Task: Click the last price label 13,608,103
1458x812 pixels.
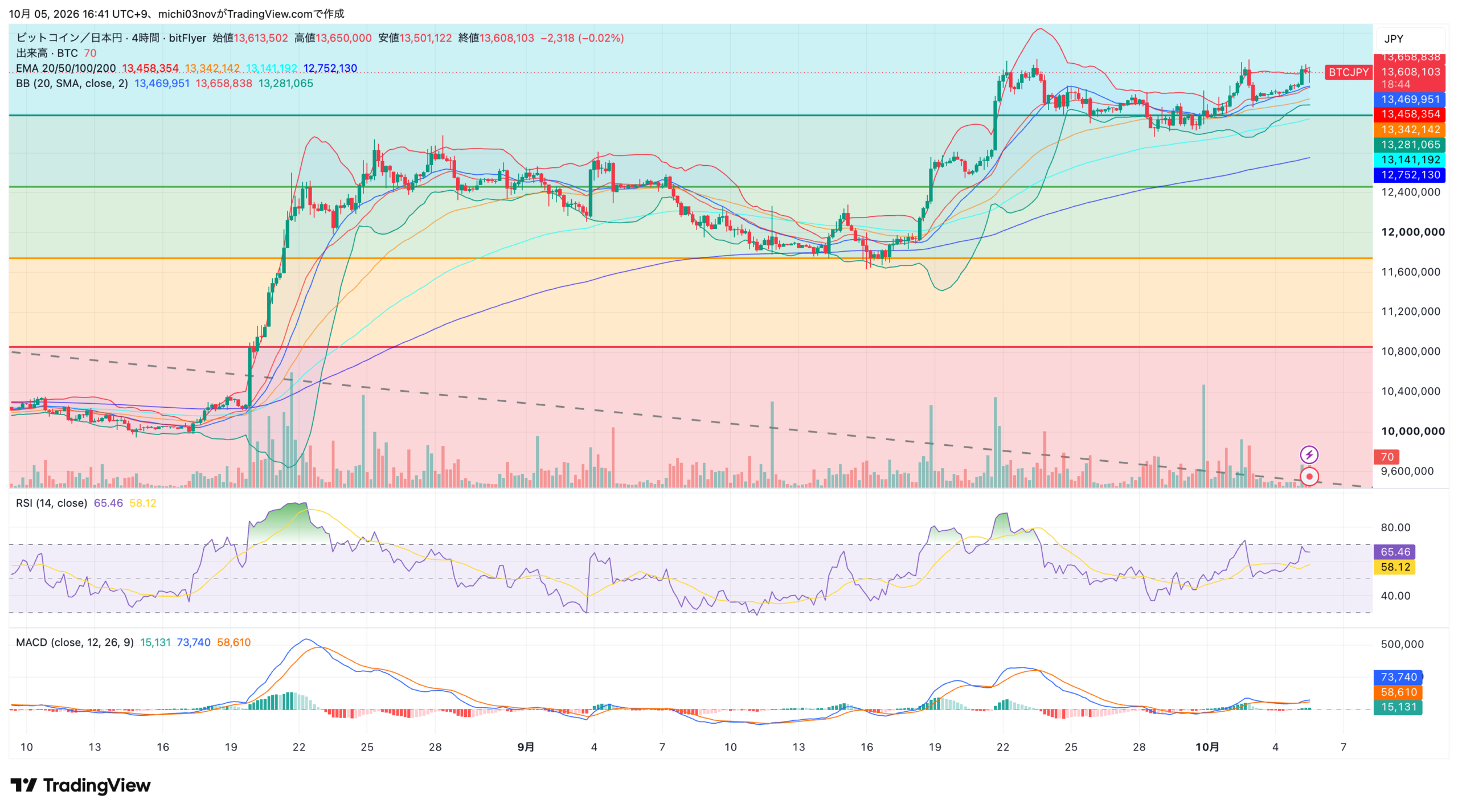Action: click(x=1410, y=72)
